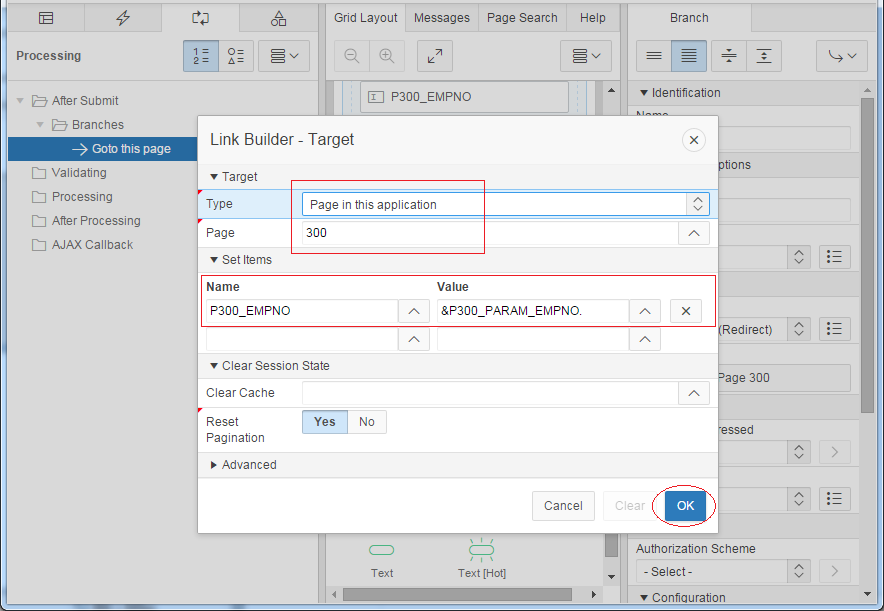Screen dimensions: 884x611
Task: Open Page Shared Components tab icon
Action: click(278, 18)
